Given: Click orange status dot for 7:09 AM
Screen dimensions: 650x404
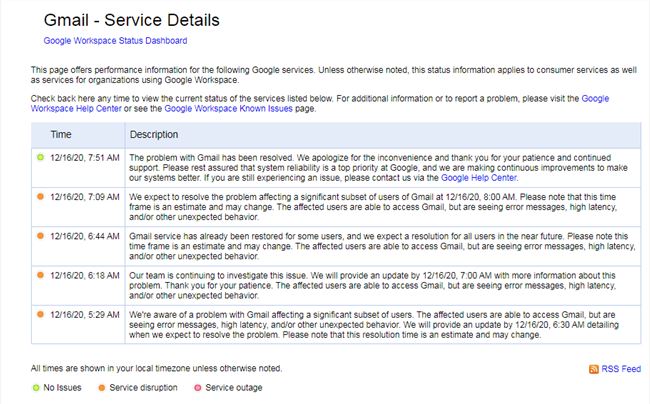Looking at the screenshot, I should point(40,196).
